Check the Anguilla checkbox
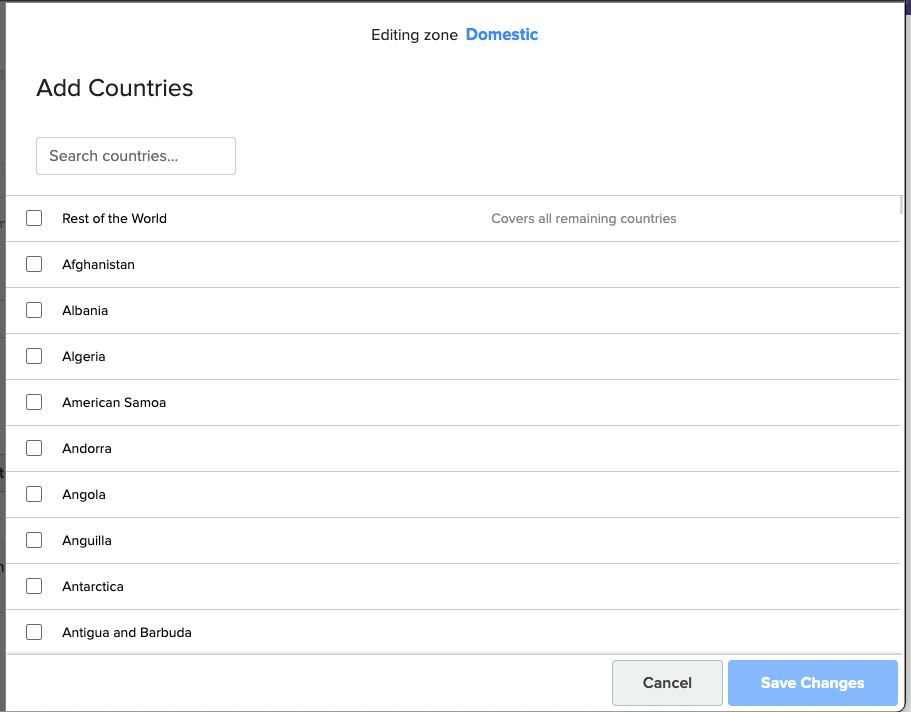Viewport: 911px width, 712px height. (34, 539)
